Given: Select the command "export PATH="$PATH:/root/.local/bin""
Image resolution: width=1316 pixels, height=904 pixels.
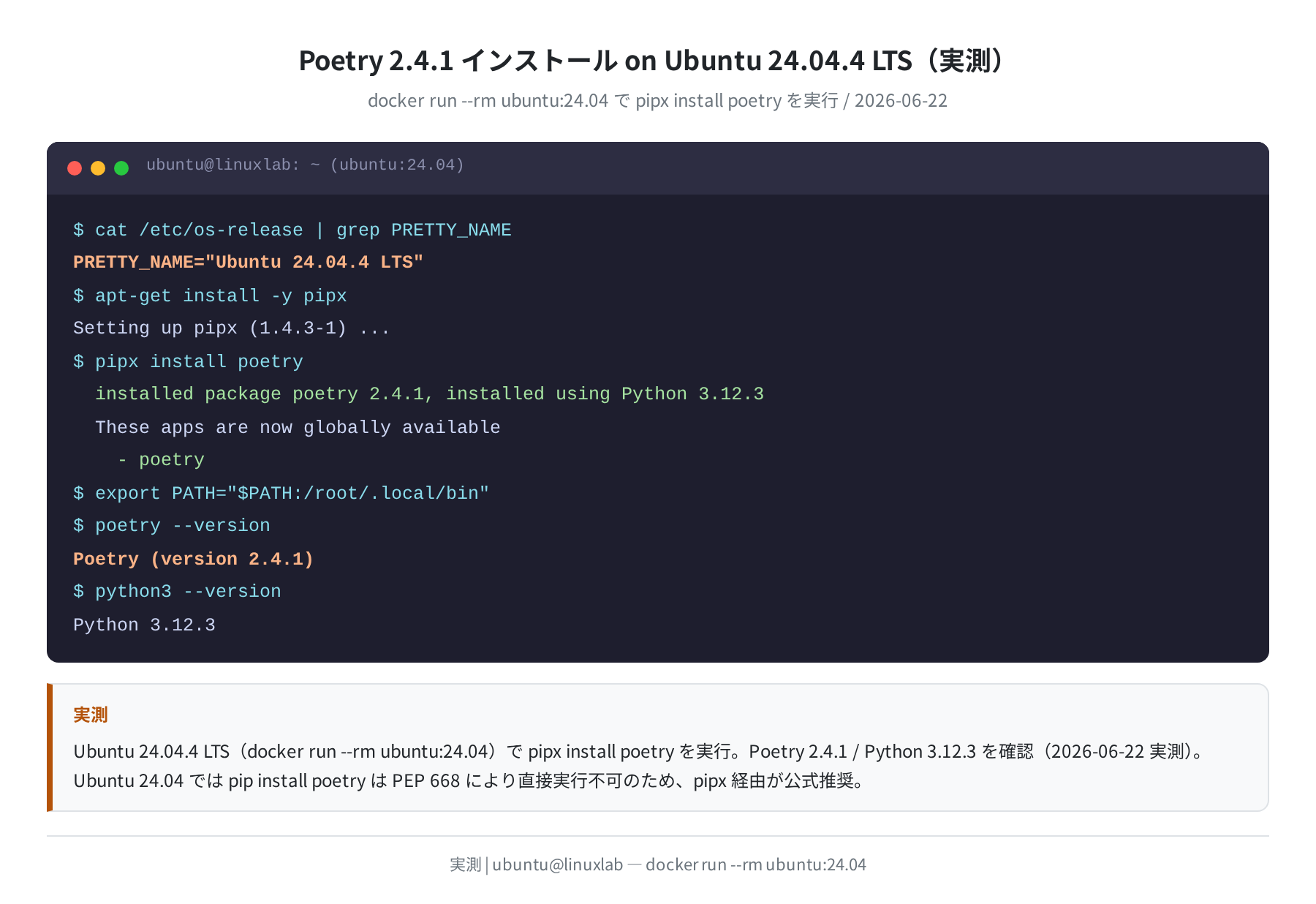Looking at the screenshot, I should pyautogui.click(x=292, y=494).
